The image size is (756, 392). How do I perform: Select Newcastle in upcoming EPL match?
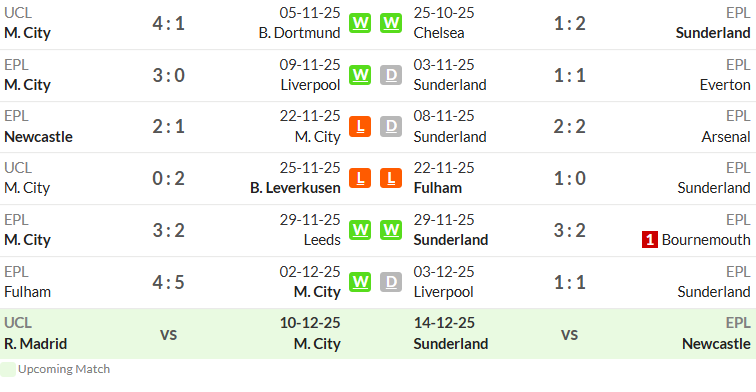pyautogui.click(x=716, y=344)
